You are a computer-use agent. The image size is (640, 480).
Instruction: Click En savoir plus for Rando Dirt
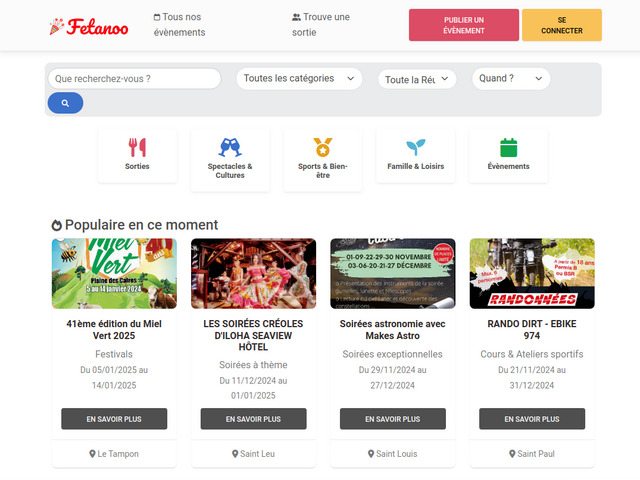(x=532, y=419)
